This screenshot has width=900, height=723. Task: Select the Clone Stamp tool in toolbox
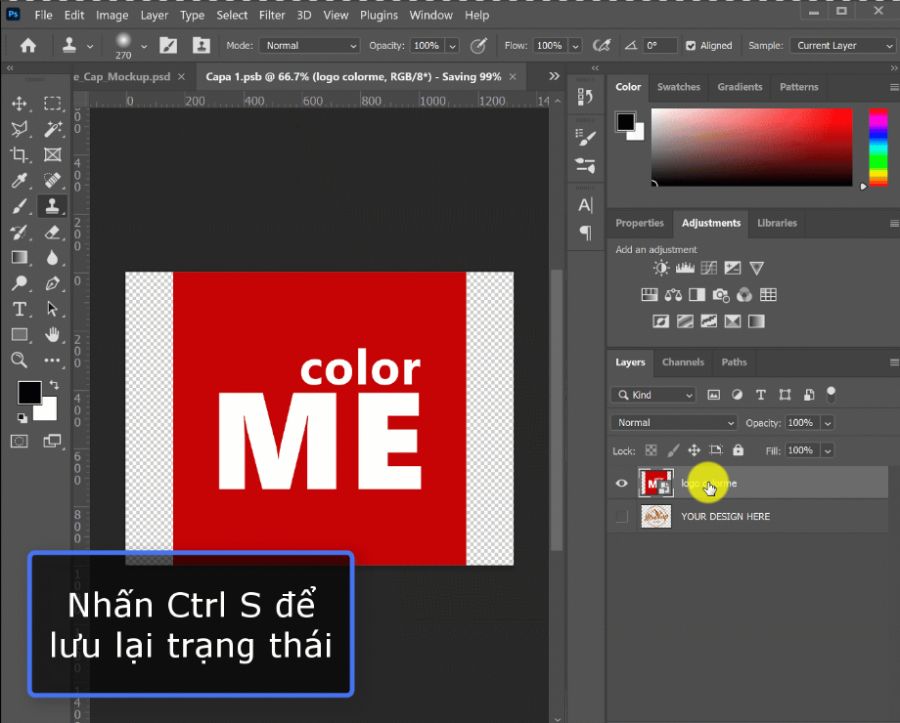(52, 206)
